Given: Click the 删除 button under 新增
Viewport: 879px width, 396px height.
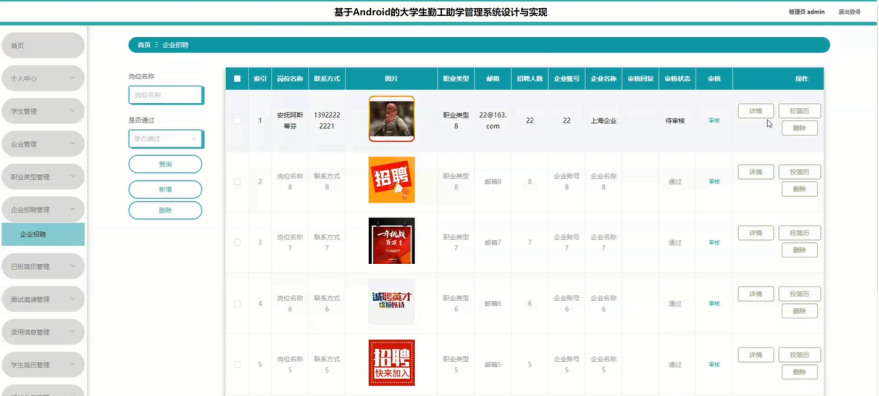Looking at the screenshot, I should pos(165,210).
